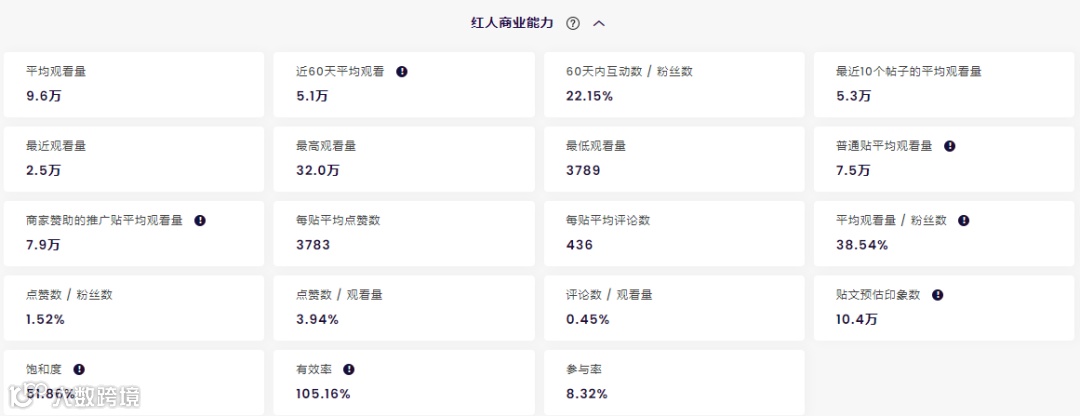Select the 最高观看量 32.0万 card
The width and height of the screenshot is (1080, 416).
click(x=404, y=159)
